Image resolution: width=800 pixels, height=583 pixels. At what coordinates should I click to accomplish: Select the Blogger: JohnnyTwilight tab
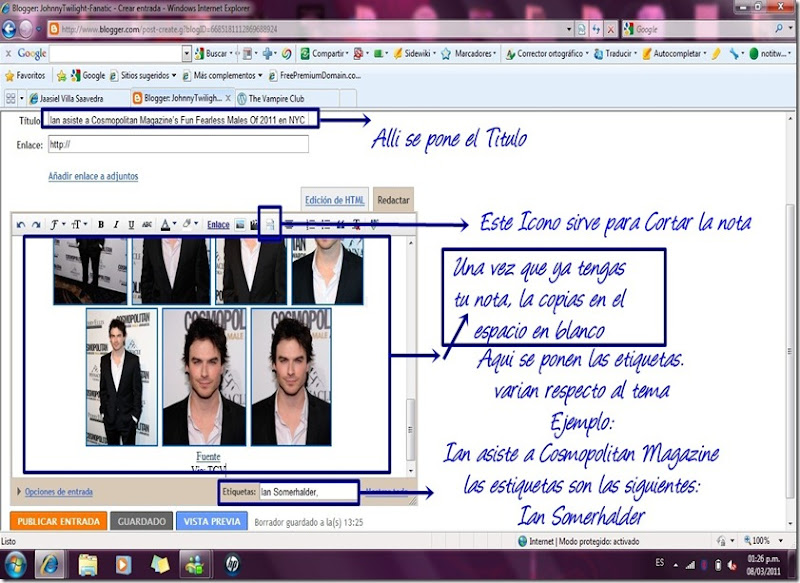[x=177, y=98]
